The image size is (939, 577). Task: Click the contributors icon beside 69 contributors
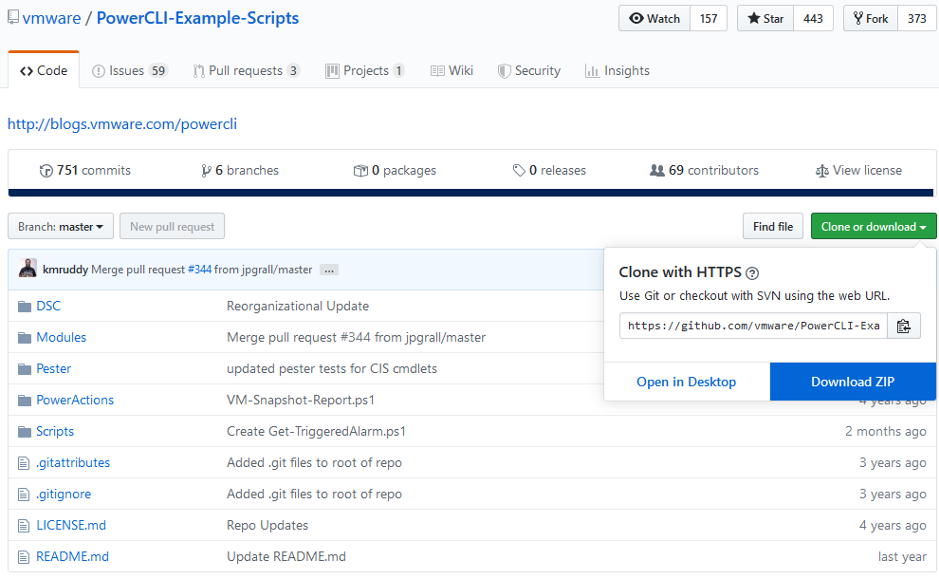click(655, 170)
